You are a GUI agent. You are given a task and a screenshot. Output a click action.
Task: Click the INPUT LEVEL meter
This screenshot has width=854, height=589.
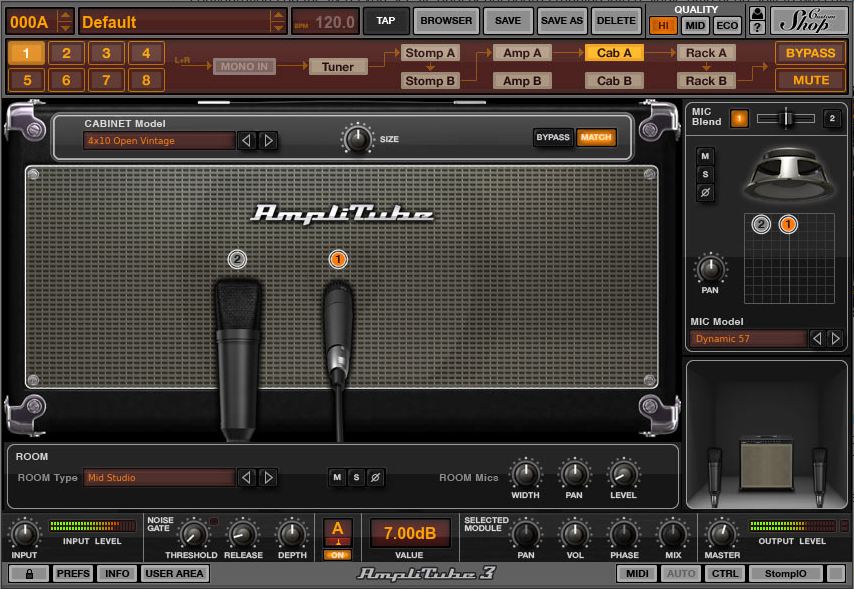pos(92,526)
